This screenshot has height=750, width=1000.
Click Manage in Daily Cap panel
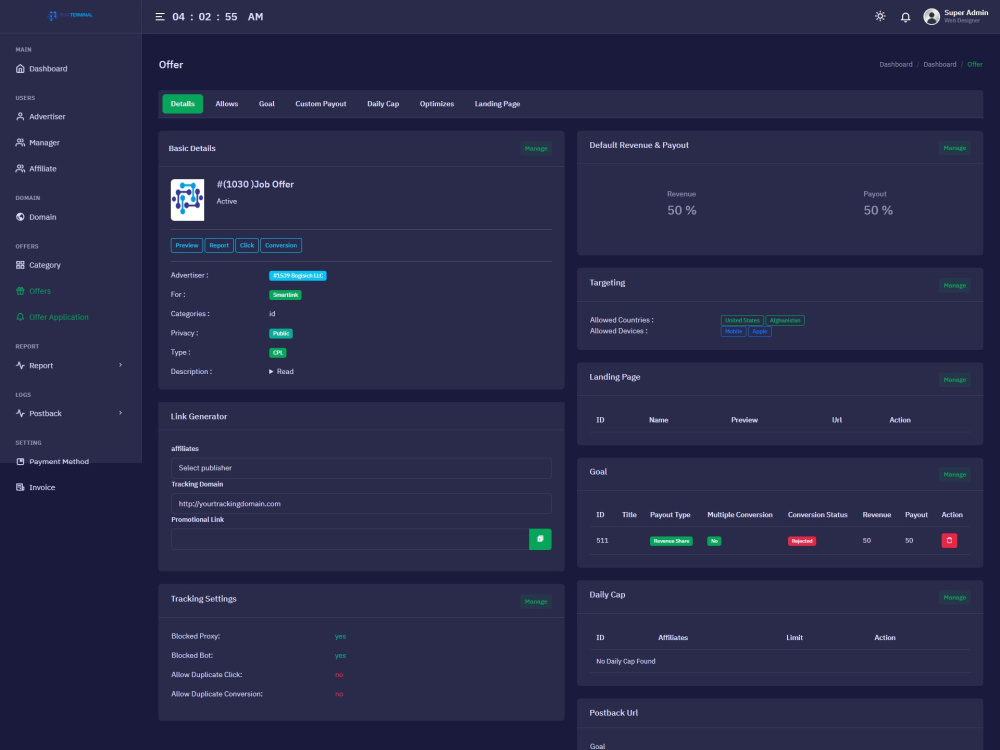click(x=955, y=598)
